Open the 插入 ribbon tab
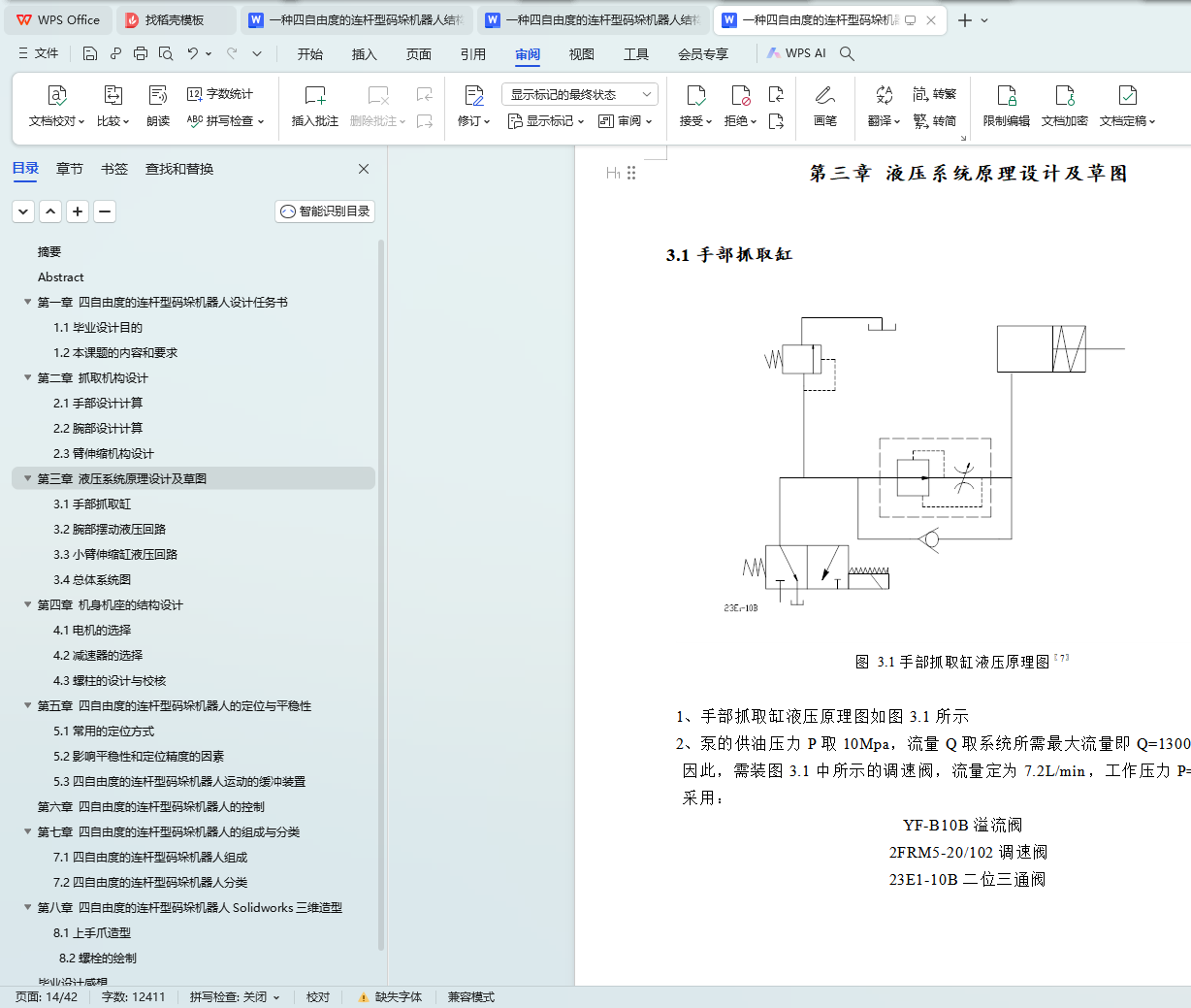This screenshot has width=1191, height=1008. pyautogui.click(x=365, y=53)
